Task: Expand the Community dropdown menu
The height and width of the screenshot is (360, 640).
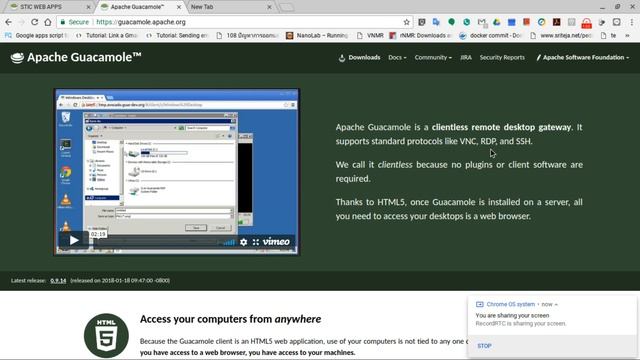Action: pyautogui.click(x=433, y=58)
